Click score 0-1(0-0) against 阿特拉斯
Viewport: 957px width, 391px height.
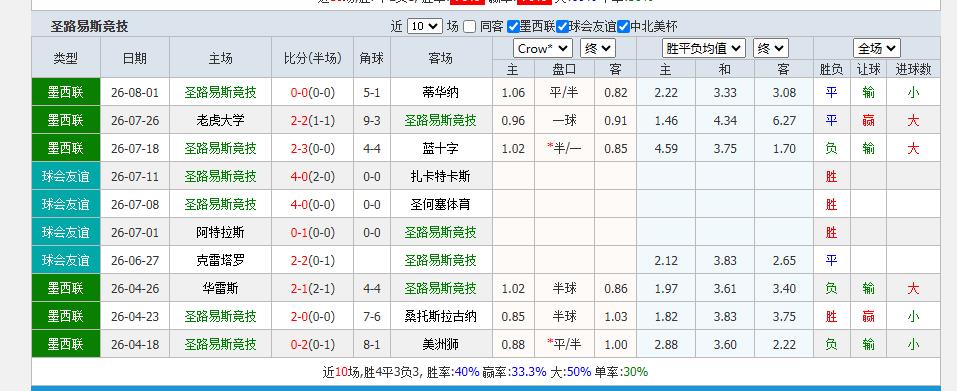coord(312,232)
